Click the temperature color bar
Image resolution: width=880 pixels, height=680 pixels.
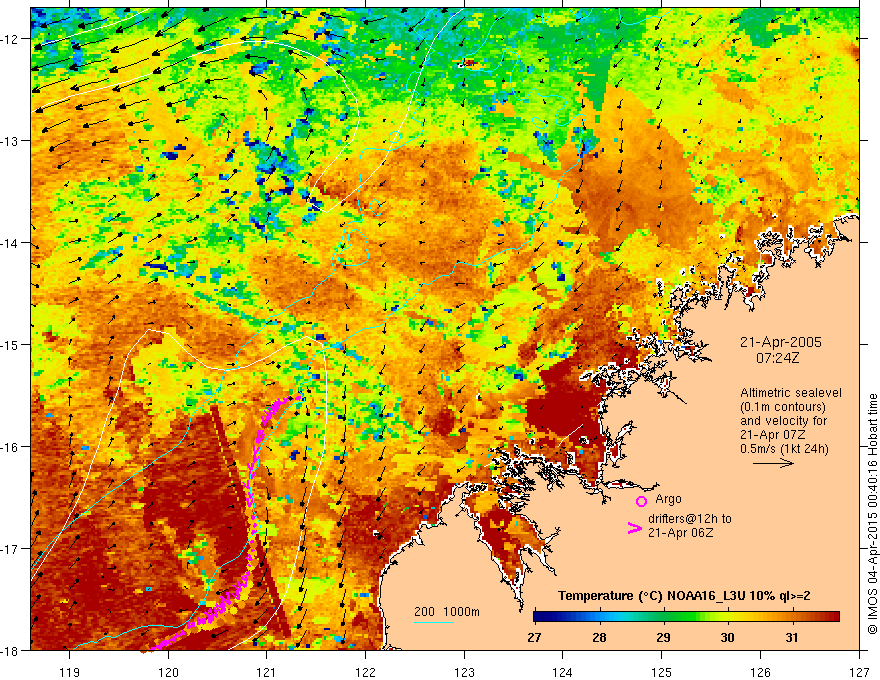coord(686,617)
